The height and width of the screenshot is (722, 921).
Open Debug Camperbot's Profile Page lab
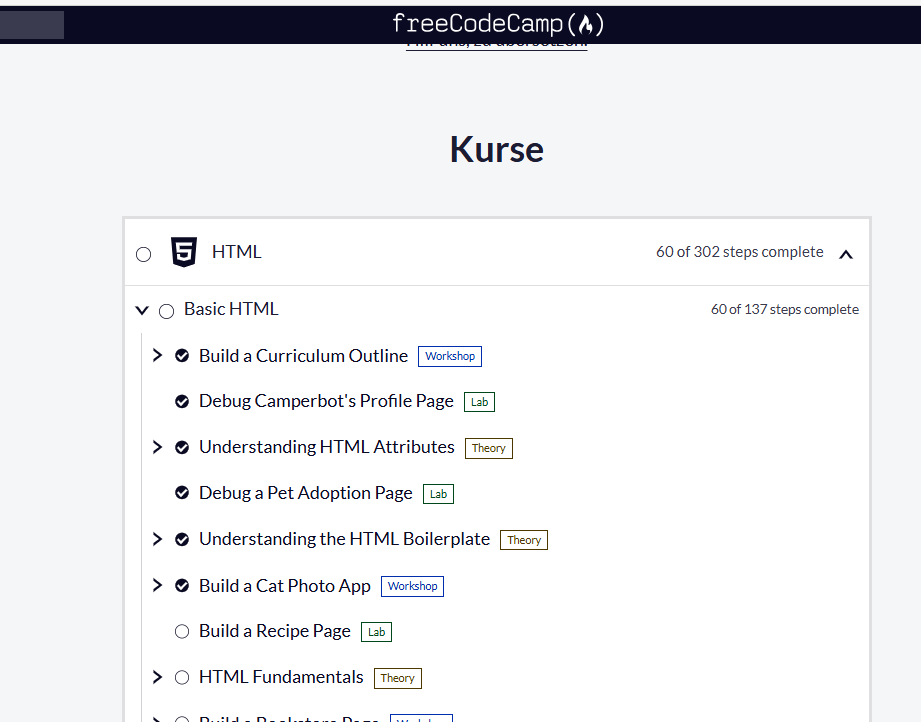point(326,401)
